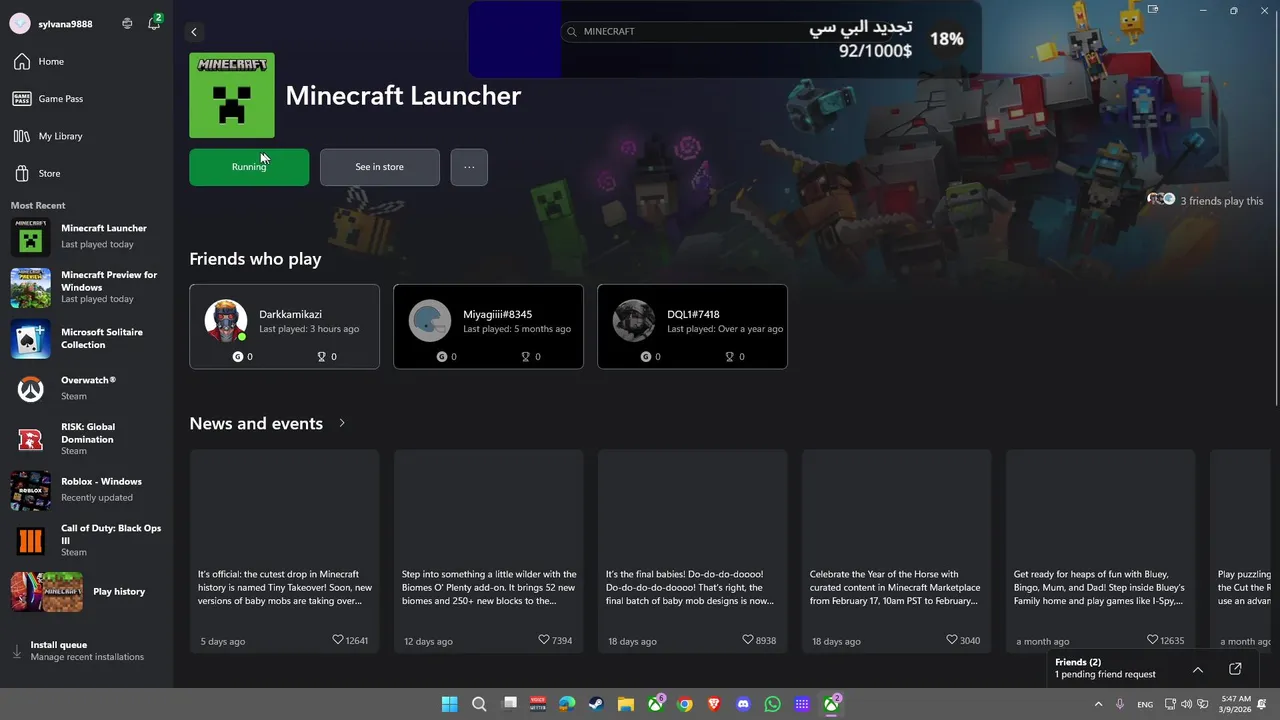This screenshot has width=1280, height=720.
Task: Click the Friends (2) pending request header
Action: pos(1105,668)
